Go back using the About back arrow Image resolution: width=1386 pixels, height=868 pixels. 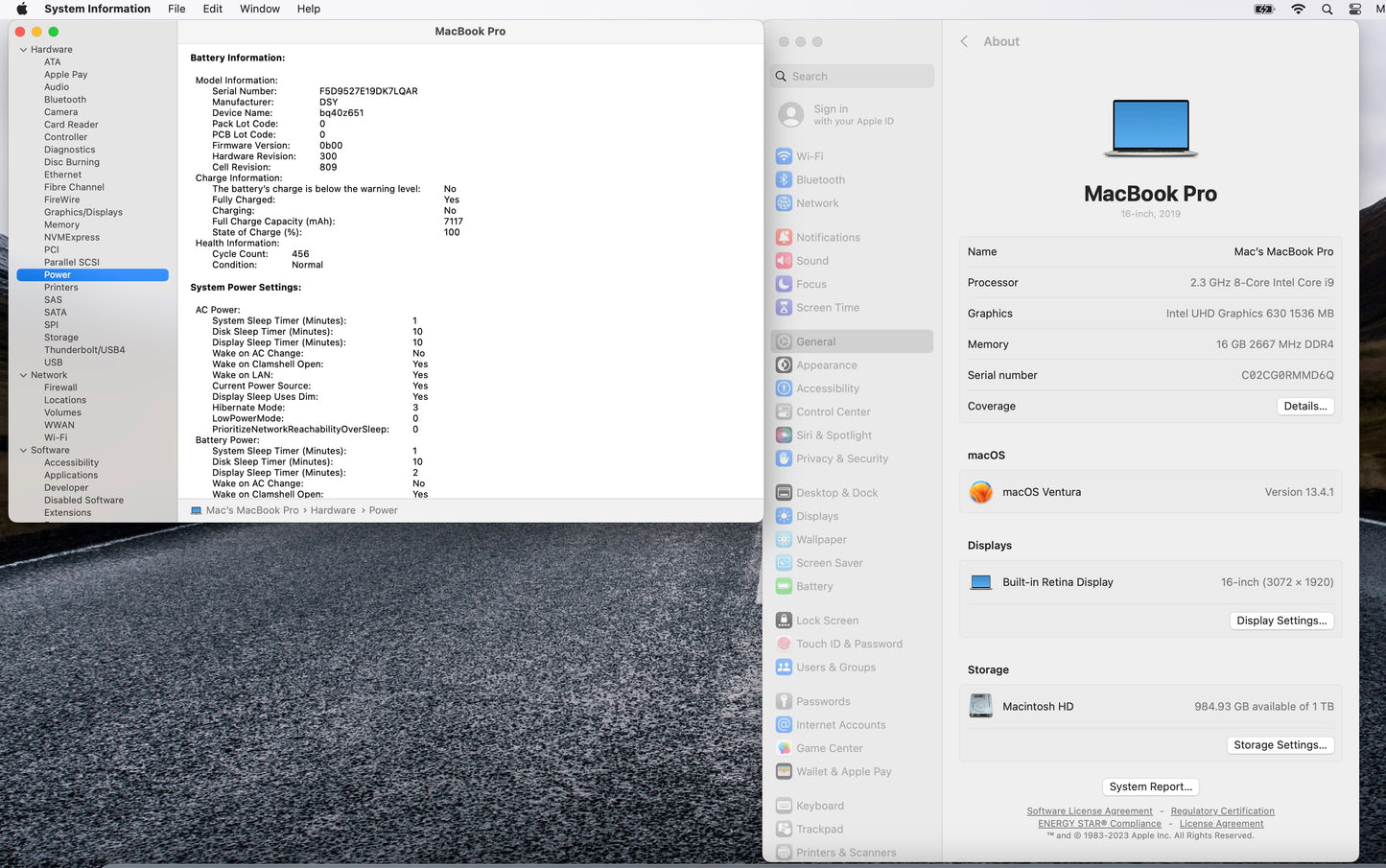pyautogui.click(x=964, y=41)
